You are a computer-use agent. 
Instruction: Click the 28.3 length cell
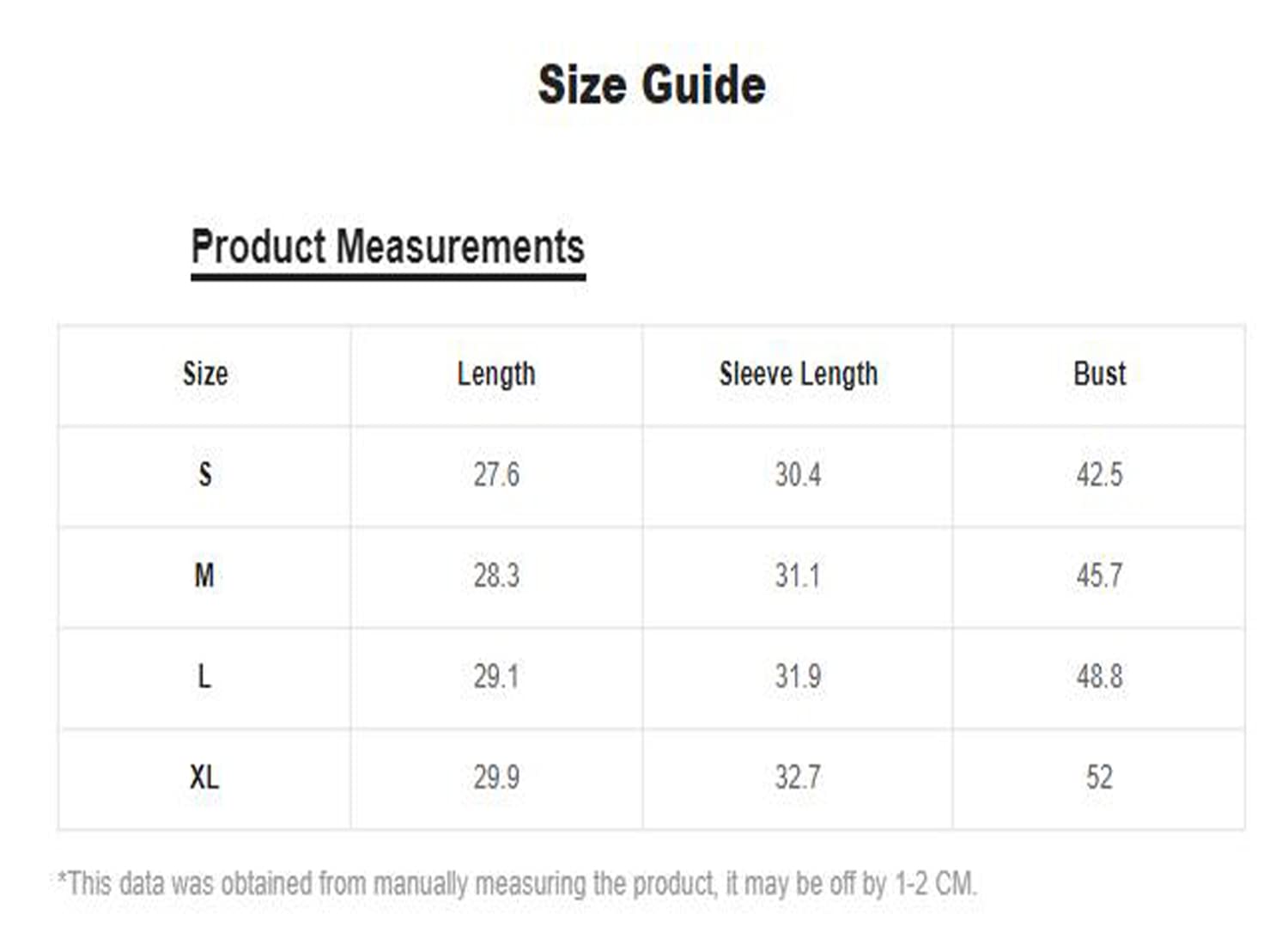click(496, 575)
